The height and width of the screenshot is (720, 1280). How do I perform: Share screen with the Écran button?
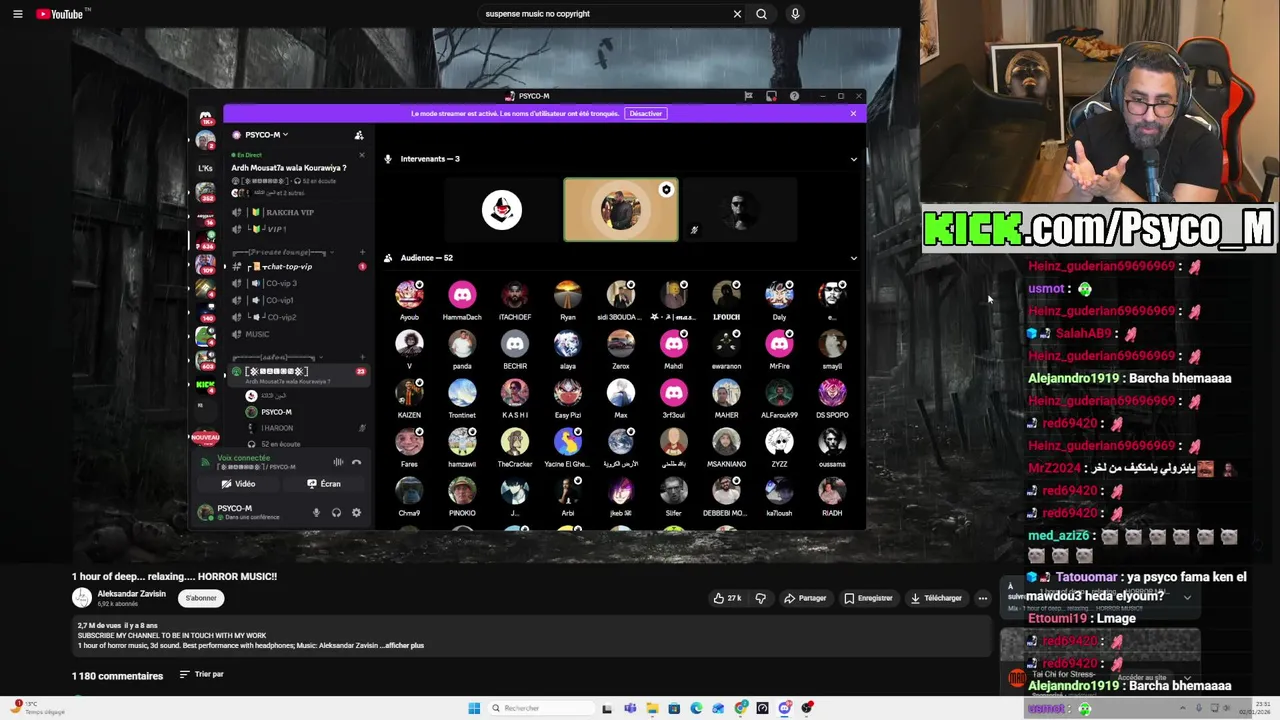(324, 484)
